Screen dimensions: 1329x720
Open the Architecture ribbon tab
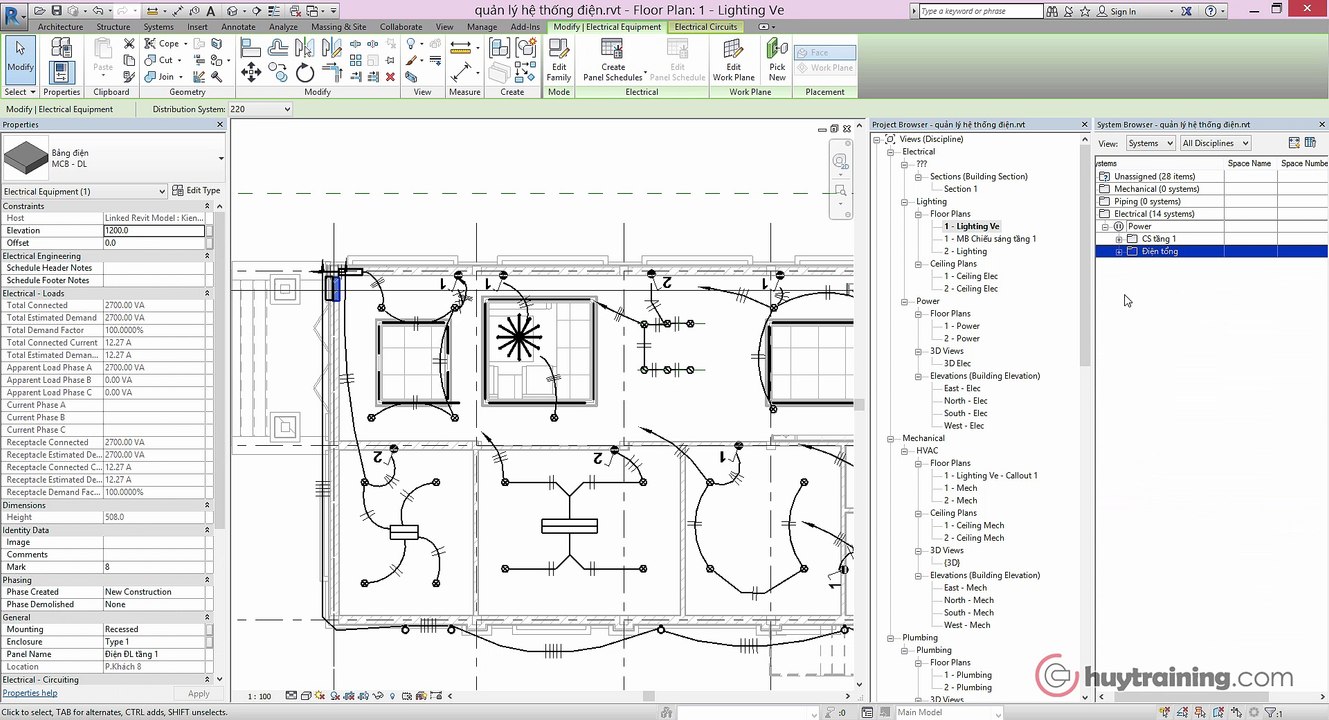[60, 27]
